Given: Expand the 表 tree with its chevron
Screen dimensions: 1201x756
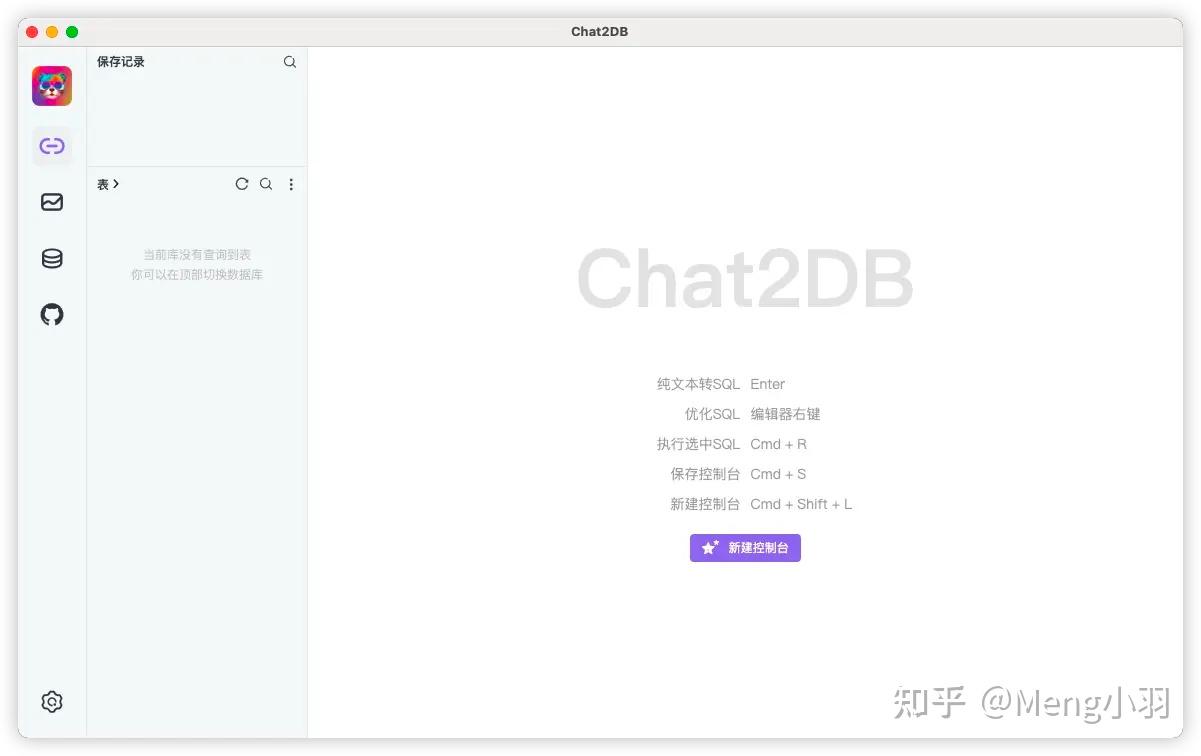Looking at the screenshot, I should tap(117, 184).
